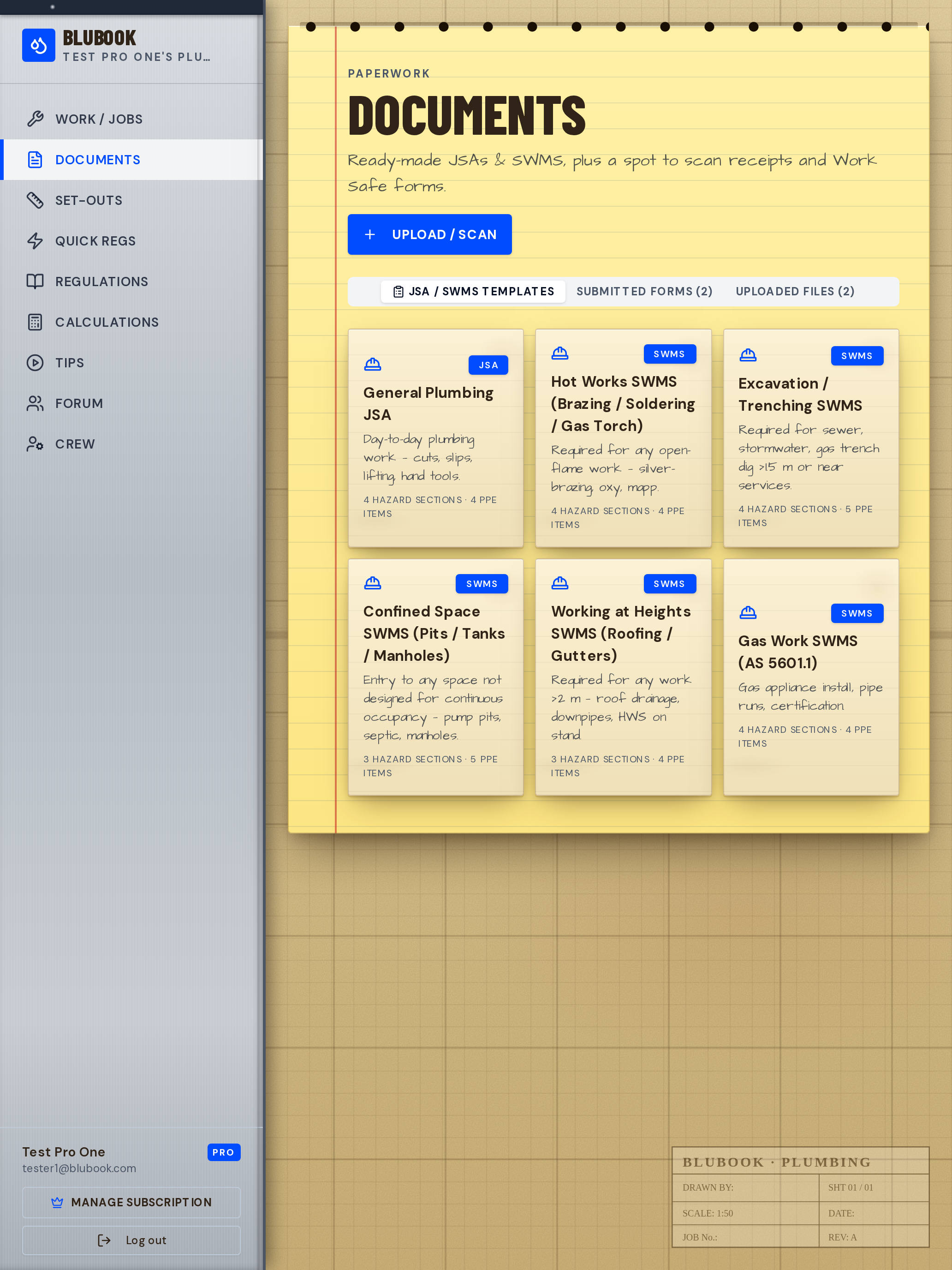The image size is (952, 1270).
Task: Click the Test Pro One account name
Action: 64,1152
